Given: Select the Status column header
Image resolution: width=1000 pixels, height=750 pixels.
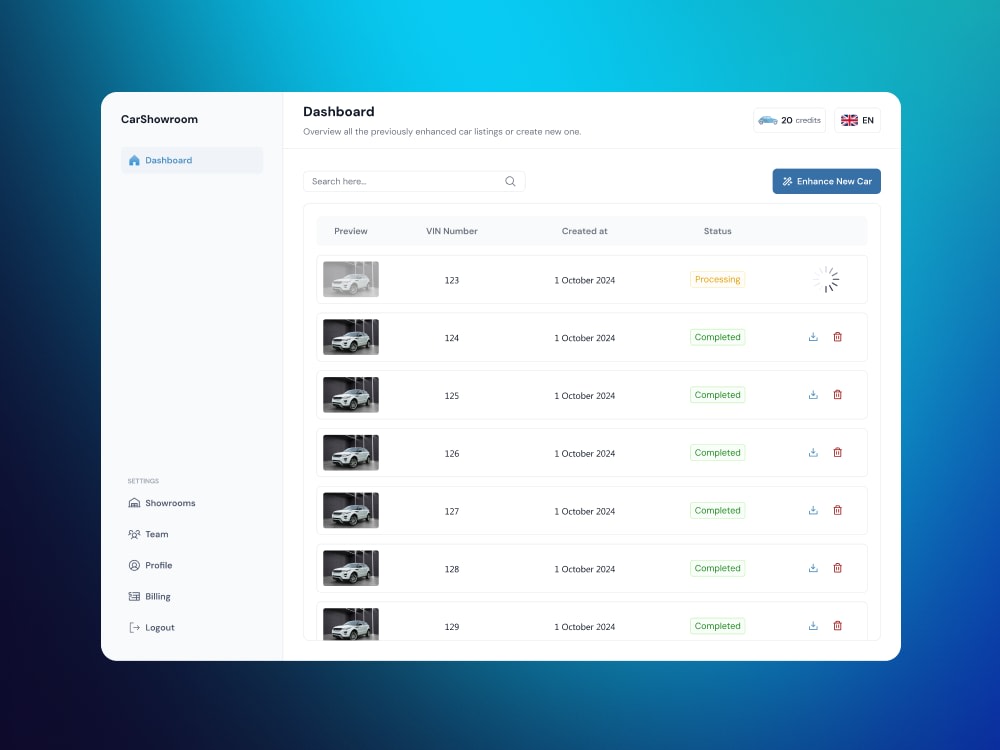Looking at the screenshot, I should pos(717,231).
